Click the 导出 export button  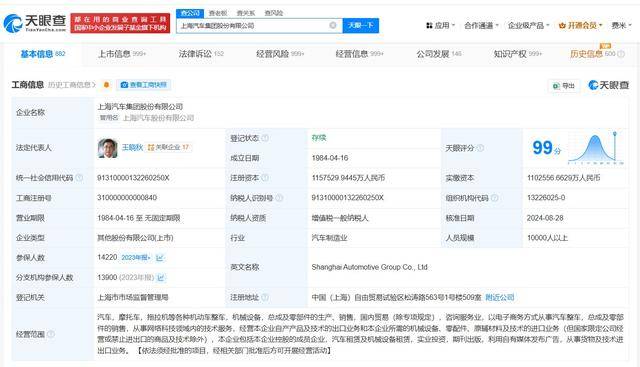pyautogui.click(x=564, y=85)
